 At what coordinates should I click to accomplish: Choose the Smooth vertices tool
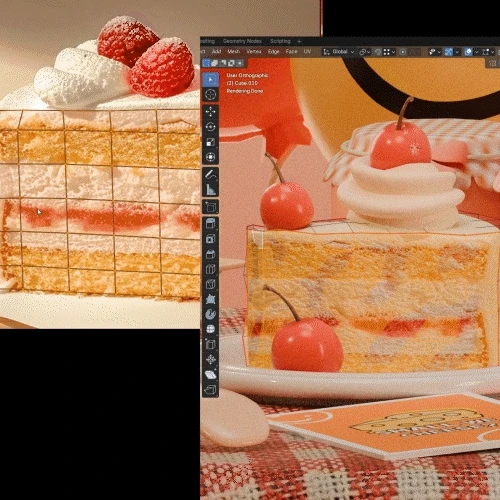point(210,329)
